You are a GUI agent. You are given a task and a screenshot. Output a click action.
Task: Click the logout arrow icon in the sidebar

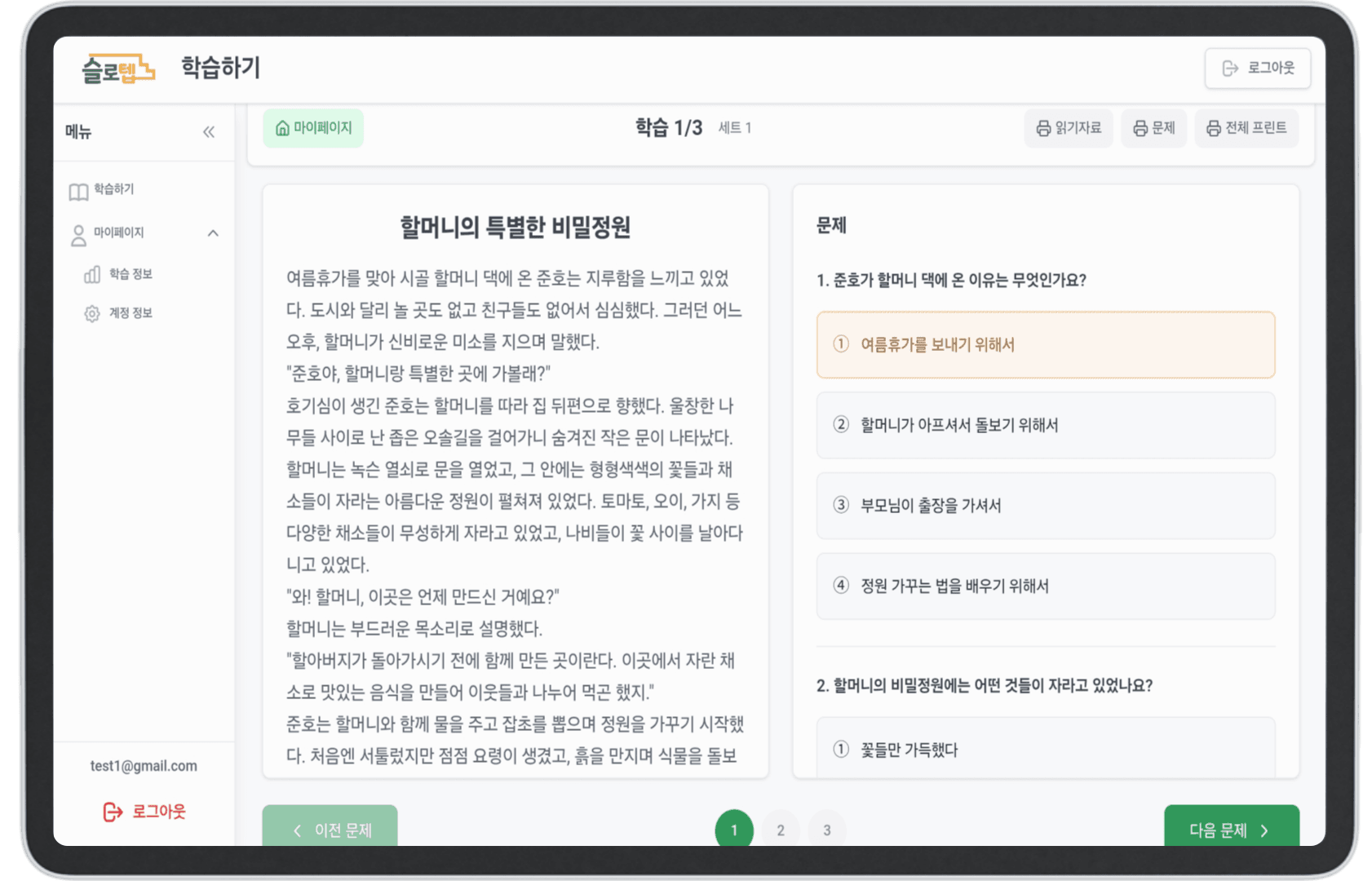click(x=111, y=811)
